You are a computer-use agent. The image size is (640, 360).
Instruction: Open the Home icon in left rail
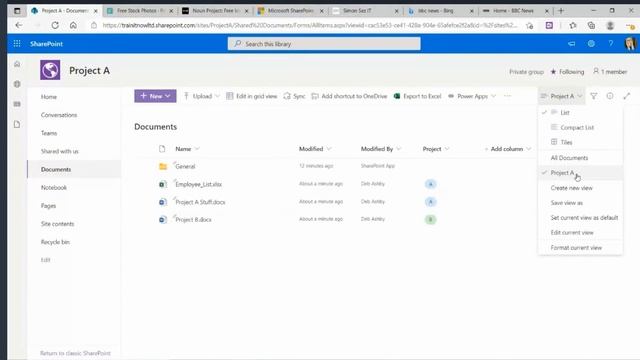pos(17,64)
